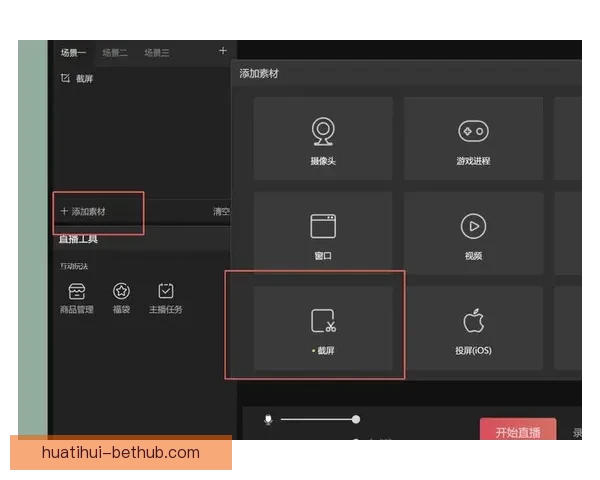Switch to the 场景二 tab
This screenshot has width=600, height=480.
coord(115,53)
